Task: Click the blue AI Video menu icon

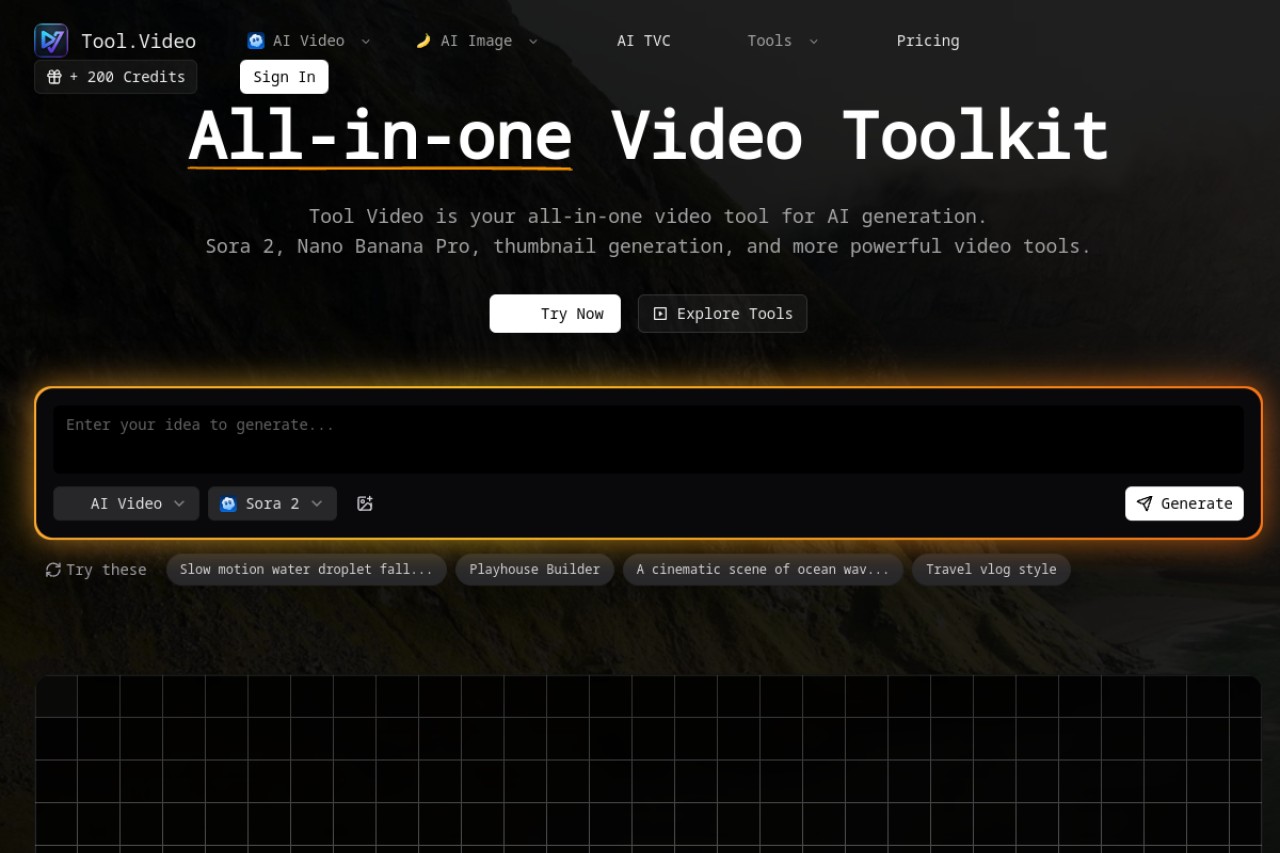Action: pos(256,41)
